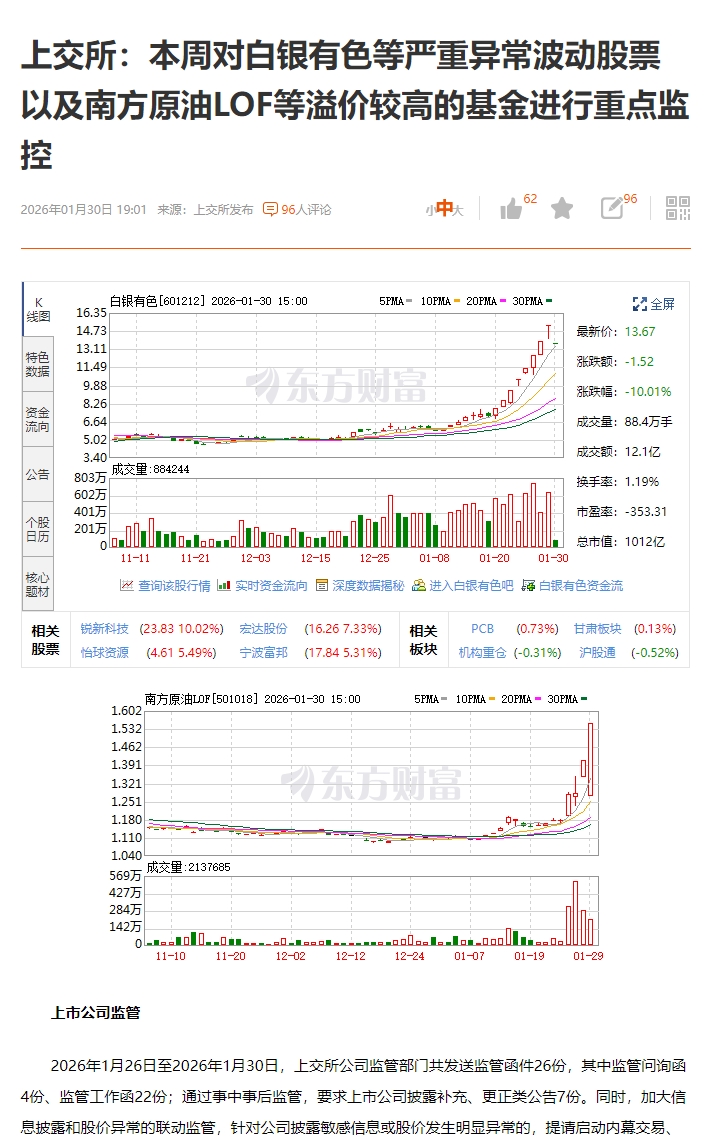Switch to the 公告 tab

38,474
